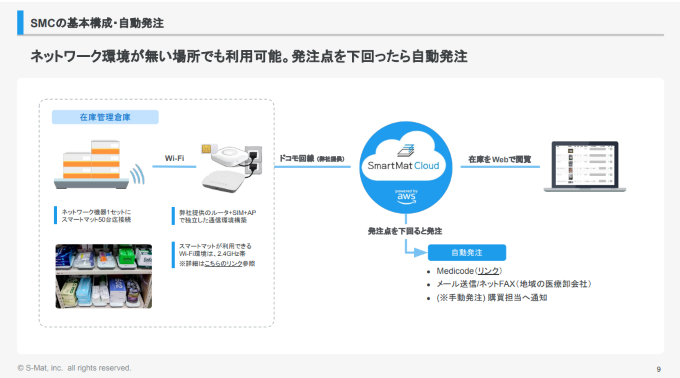Click the wall outlet socket image
This screenshot has width=680, height=378.
pos(253,161)
